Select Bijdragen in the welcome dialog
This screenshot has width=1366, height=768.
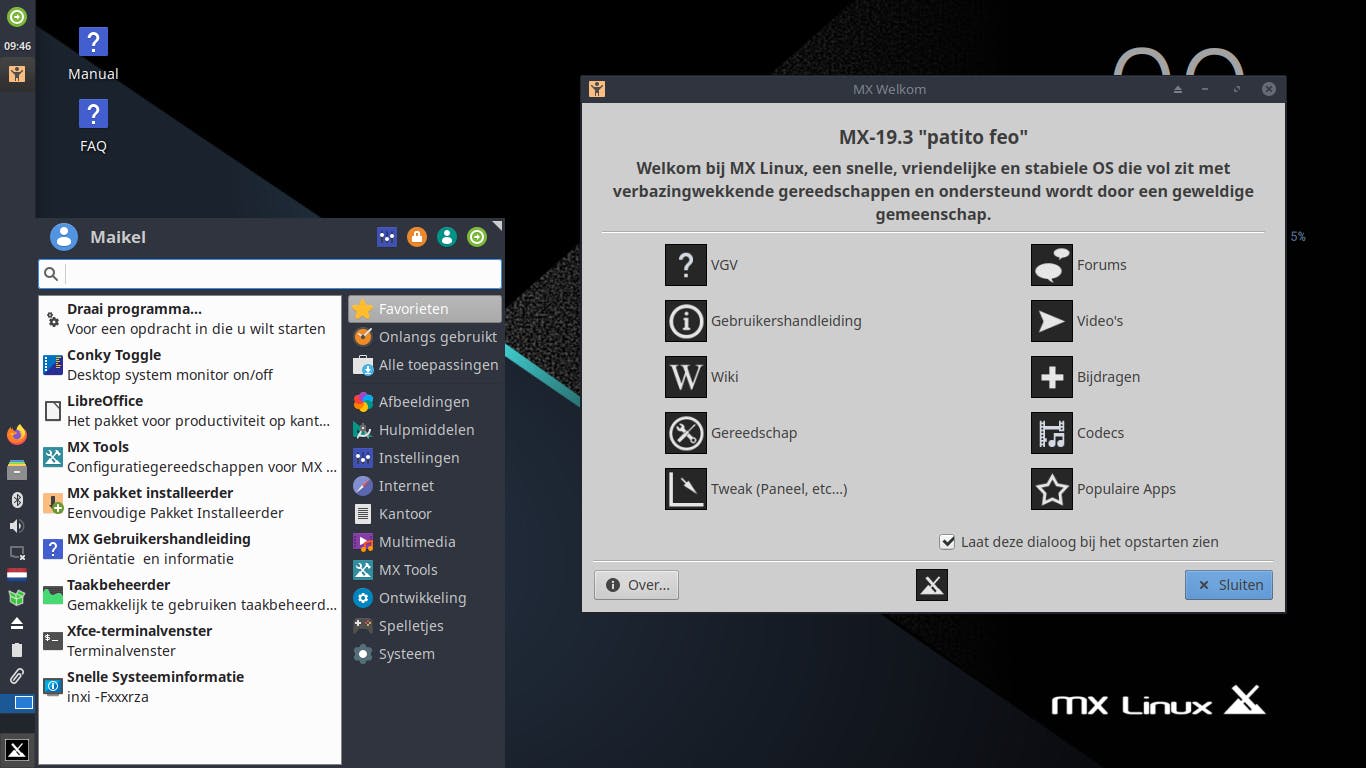coord(1086,377)
